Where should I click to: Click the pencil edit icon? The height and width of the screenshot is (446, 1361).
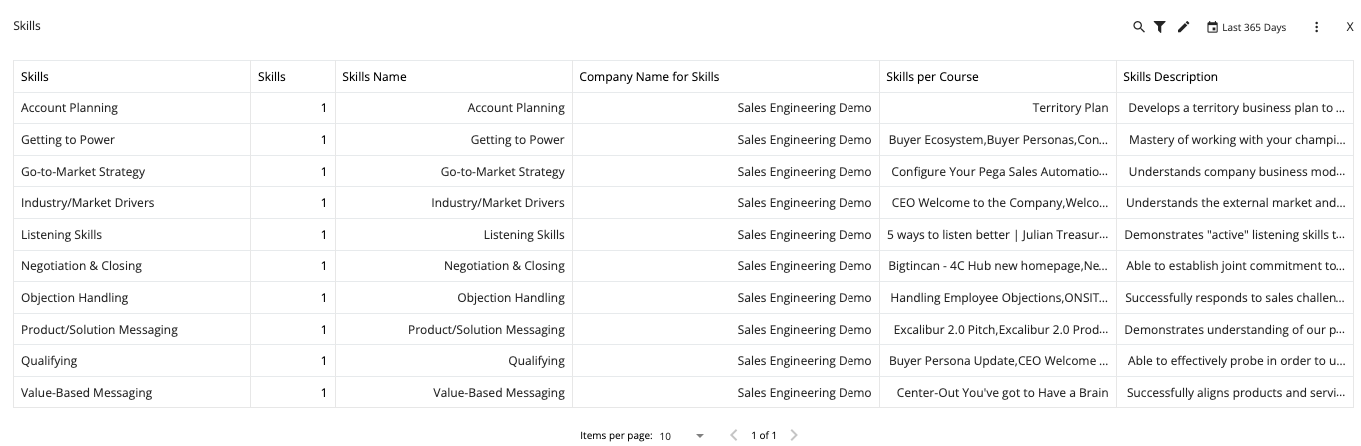click(1184, 27)
